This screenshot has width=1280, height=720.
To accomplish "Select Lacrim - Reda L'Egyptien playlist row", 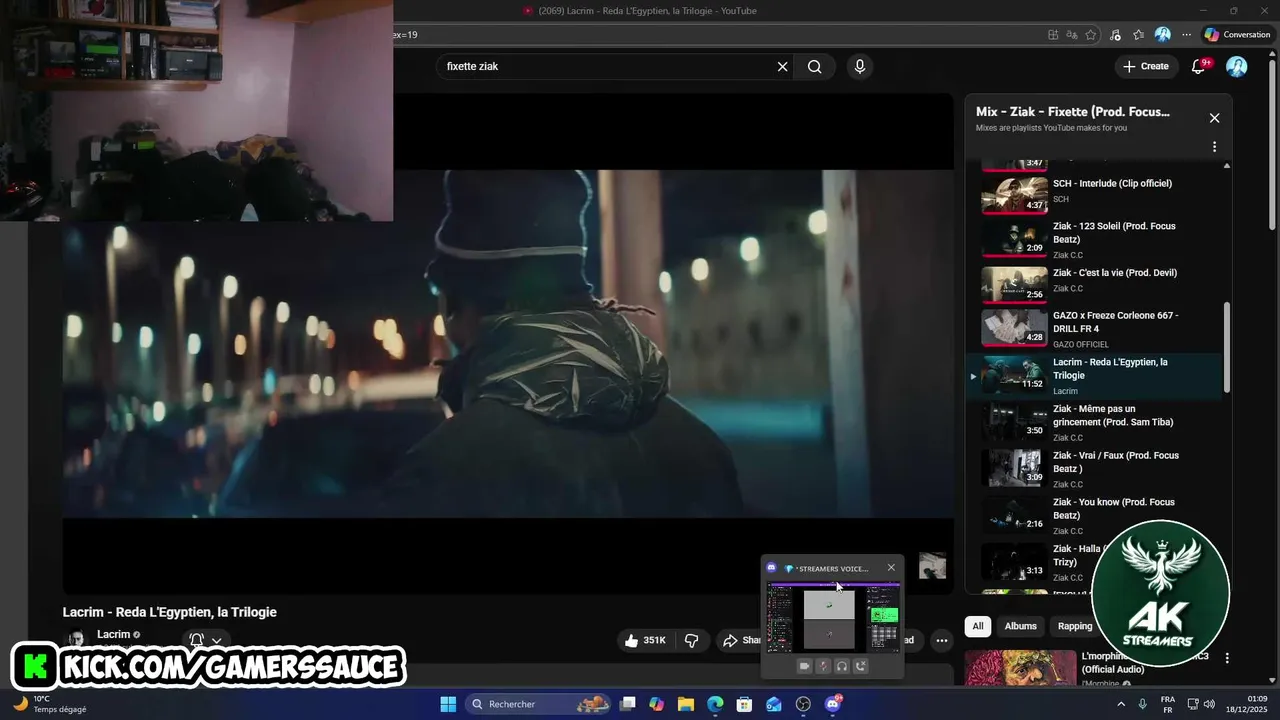I will [1095, 376].
